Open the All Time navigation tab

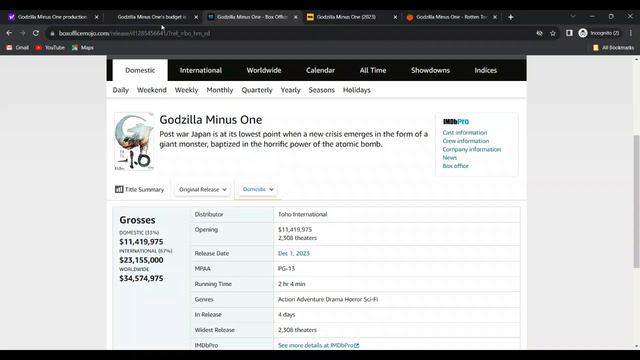click(373, 70)
